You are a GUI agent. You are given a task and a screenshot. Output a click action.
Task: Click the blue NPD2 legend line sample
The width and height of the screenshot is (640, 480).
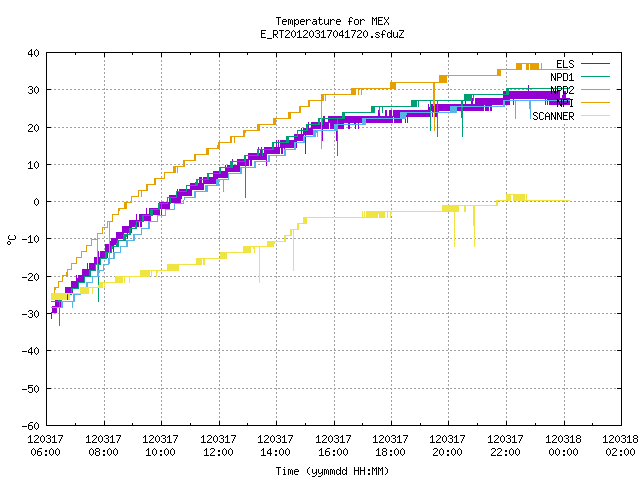595,89
